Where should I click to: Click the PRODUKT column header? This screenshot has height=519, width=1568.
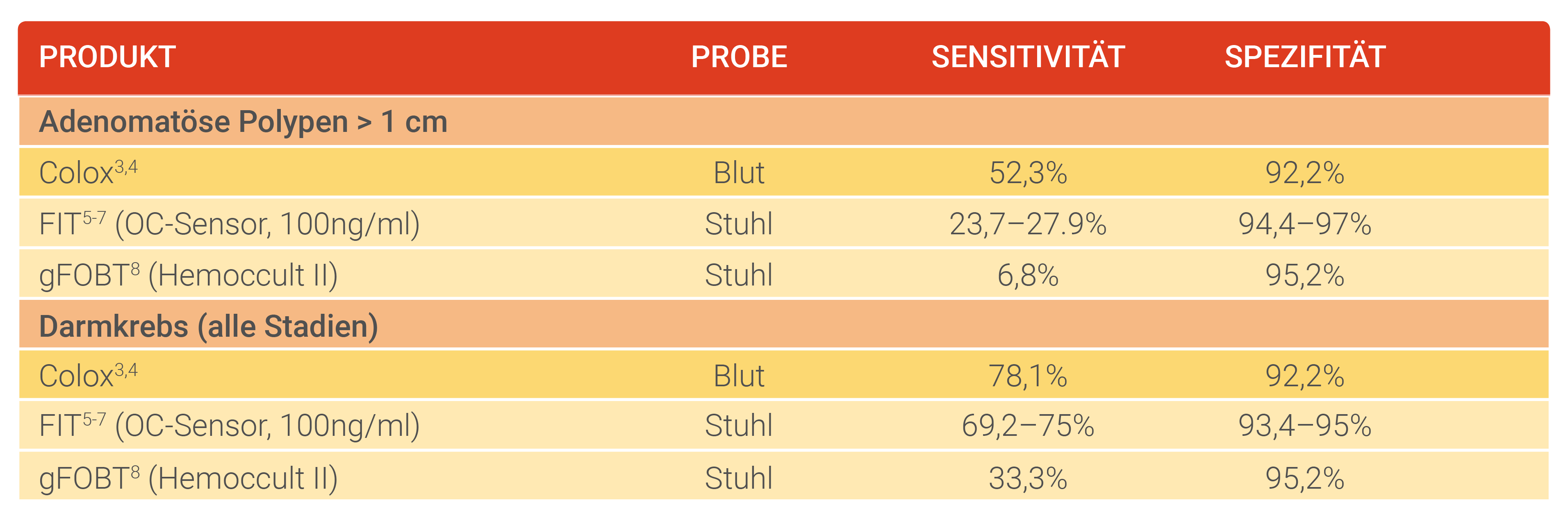(x=107, y=57)
